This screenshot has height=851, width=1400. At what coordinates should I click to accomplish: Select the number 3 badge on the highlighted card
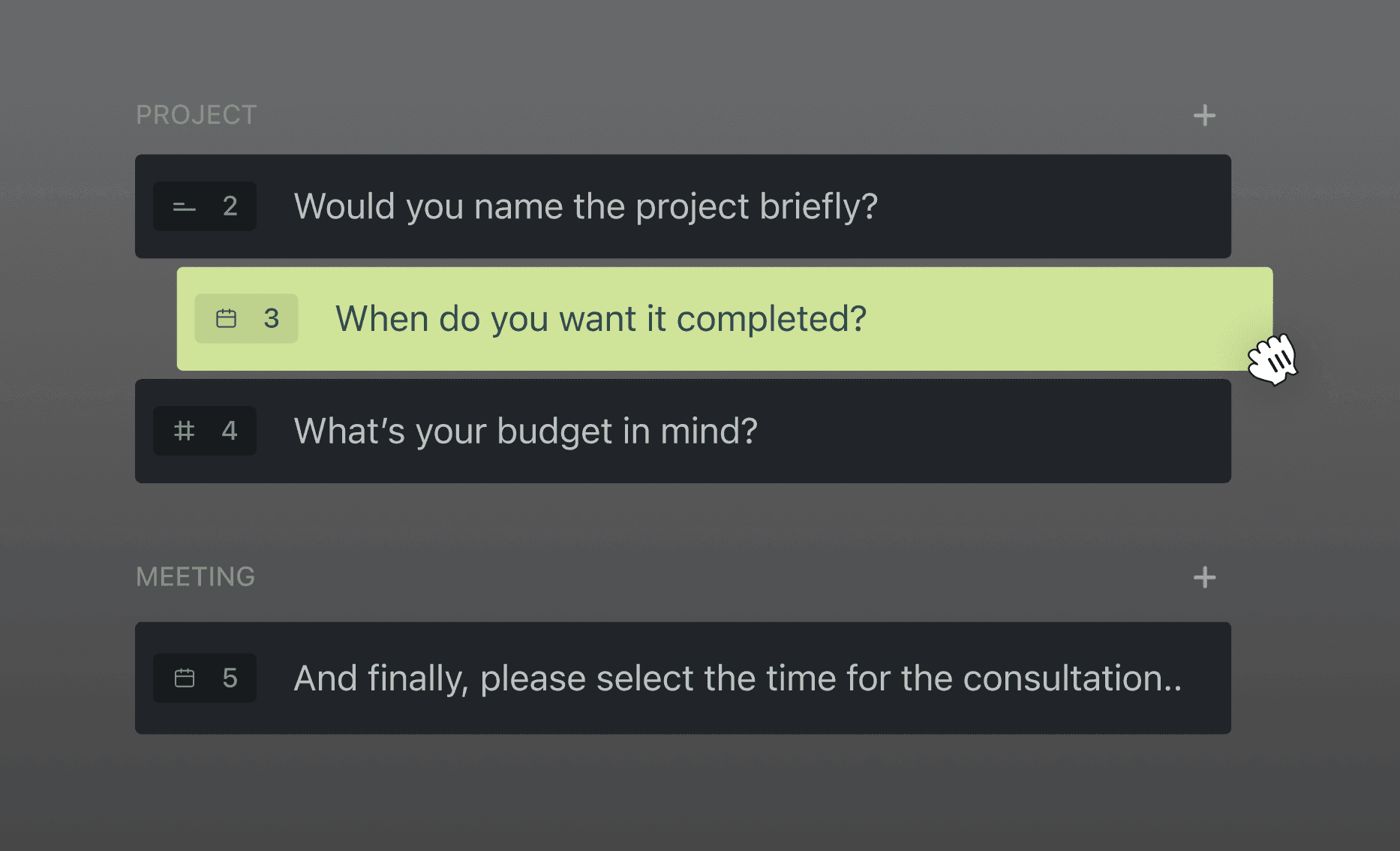pyautogui.click(x=272, y=319)
